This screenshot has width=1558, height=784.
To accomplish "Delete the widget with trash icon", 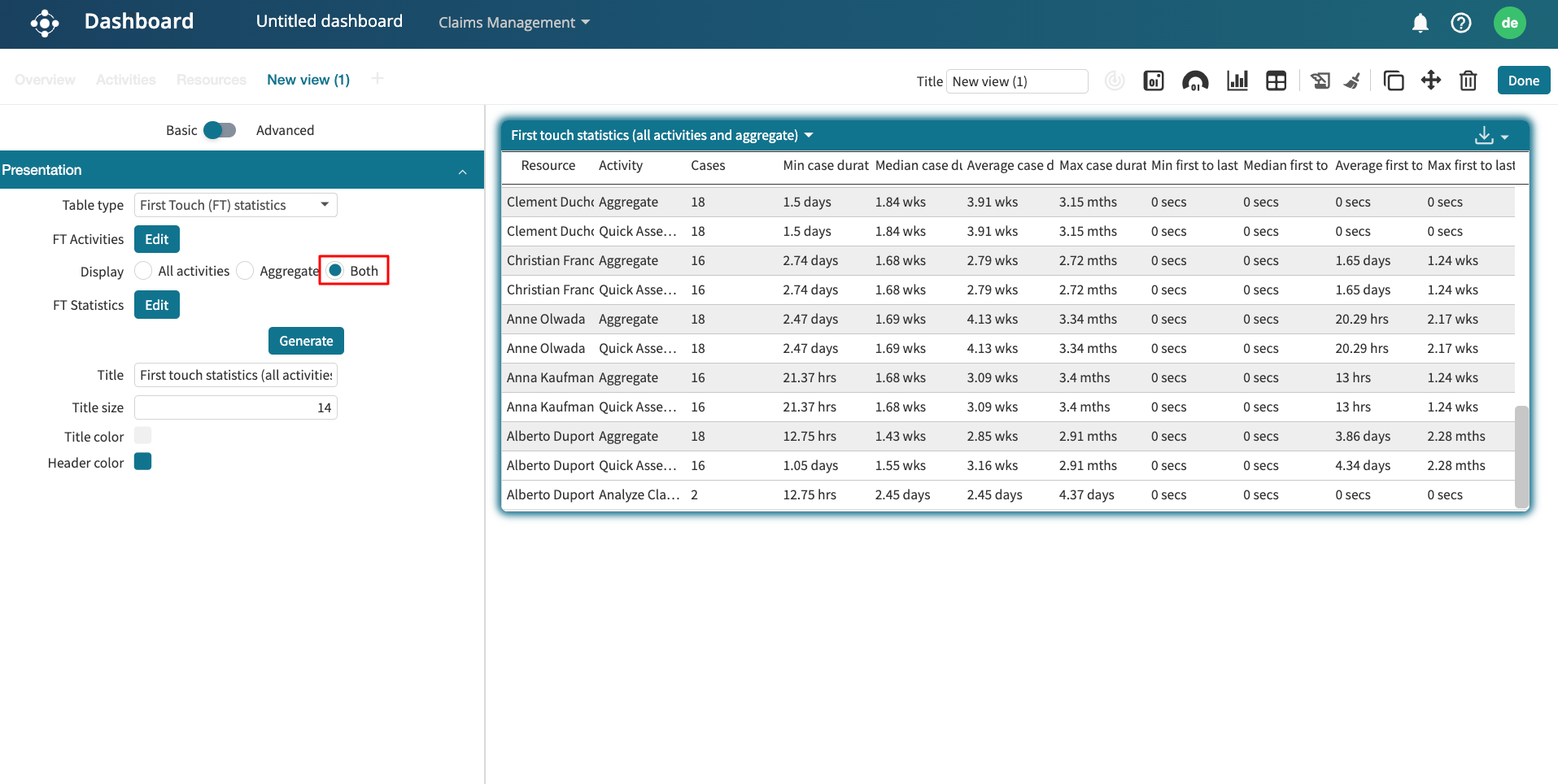I will pyautogui.click(x=1468, y=81).
